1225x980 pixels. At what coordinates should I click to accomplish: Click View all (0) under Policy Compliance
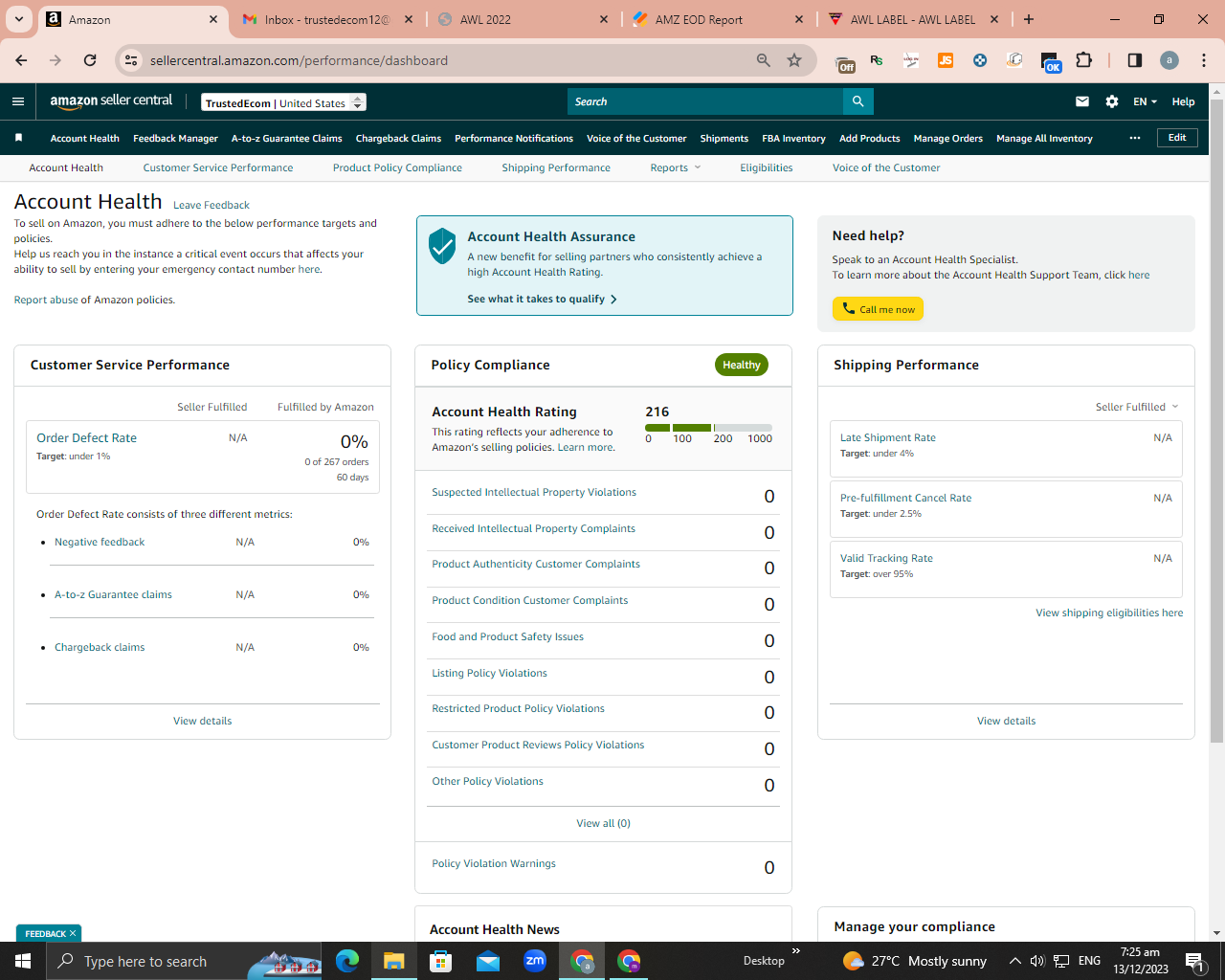[603, 823]
